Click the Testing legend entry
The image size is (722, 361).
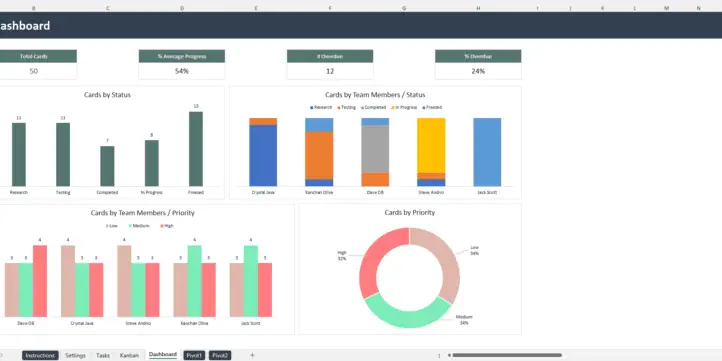tap(346, 107)
